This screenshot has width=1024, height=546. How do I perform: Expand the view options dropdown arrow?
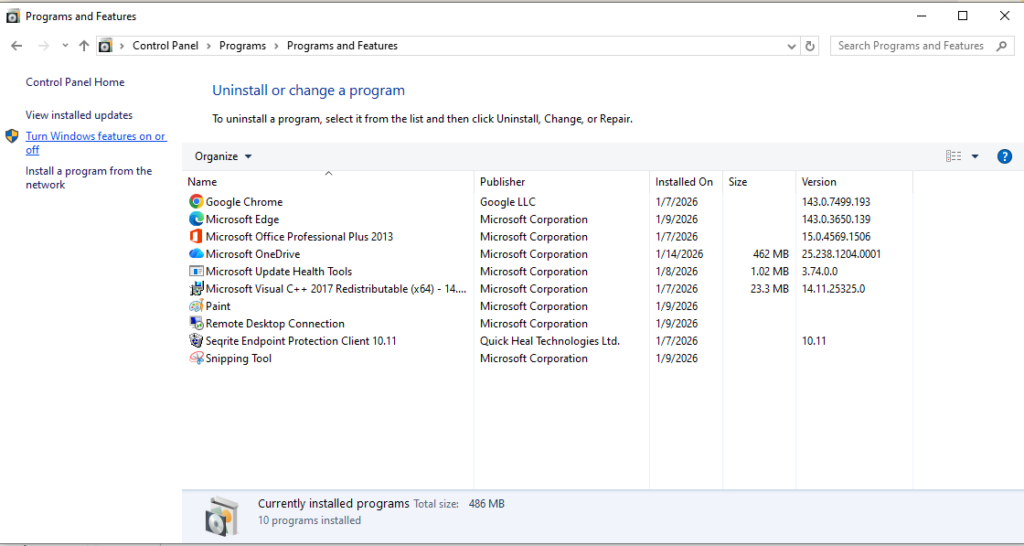[975, 156]
